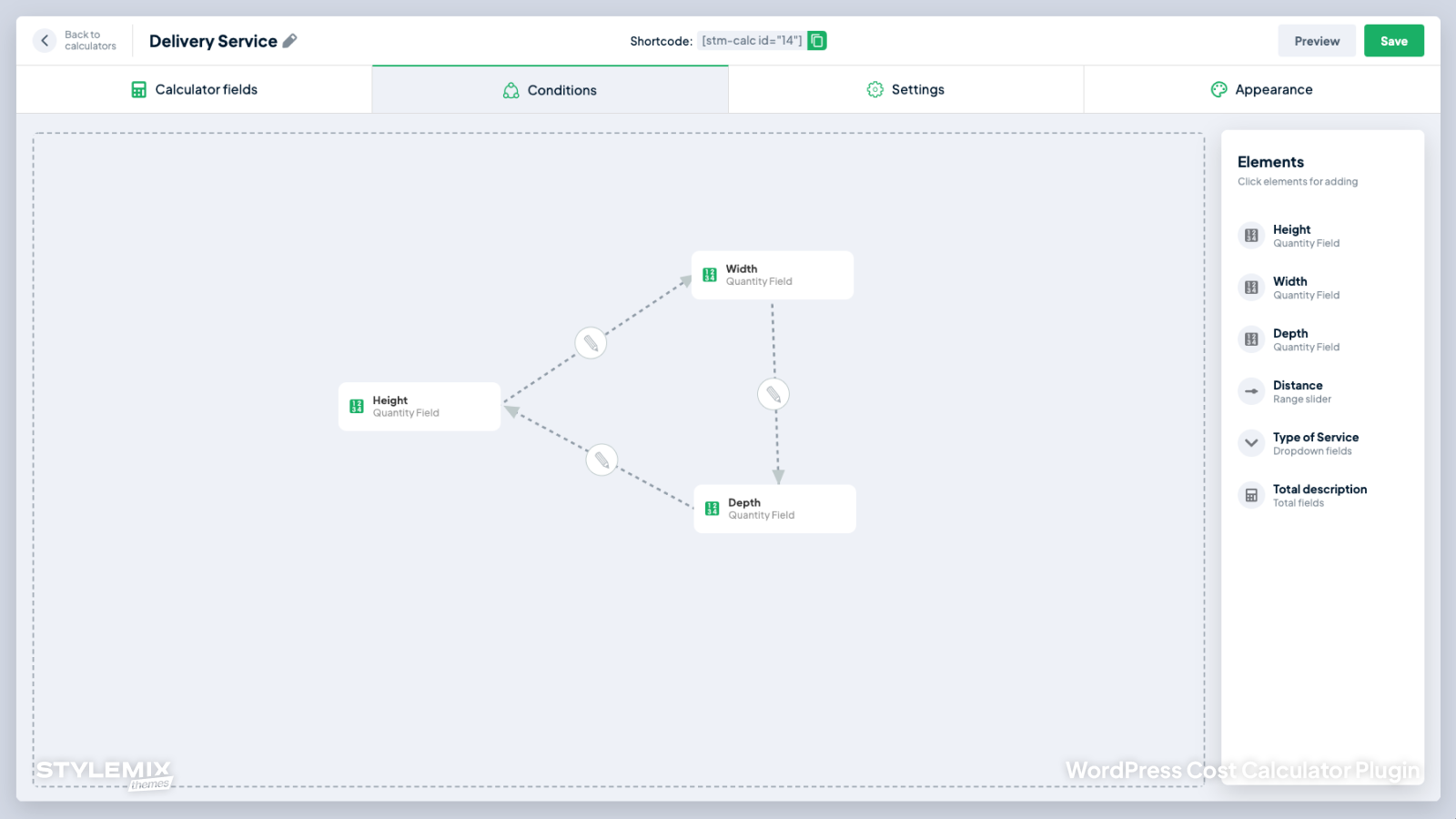Edit the Delivery Service title pencil icon
The width and height of the screenshot is (1456, 819).
pyautogui.click(x=290, y=41)
